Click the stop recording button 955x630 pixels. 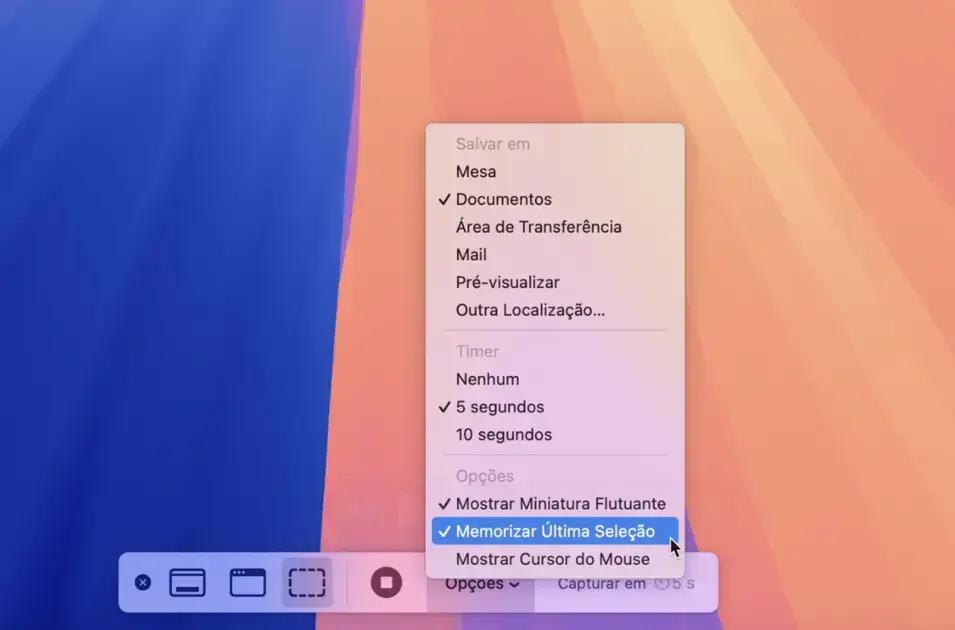point(386,582)
